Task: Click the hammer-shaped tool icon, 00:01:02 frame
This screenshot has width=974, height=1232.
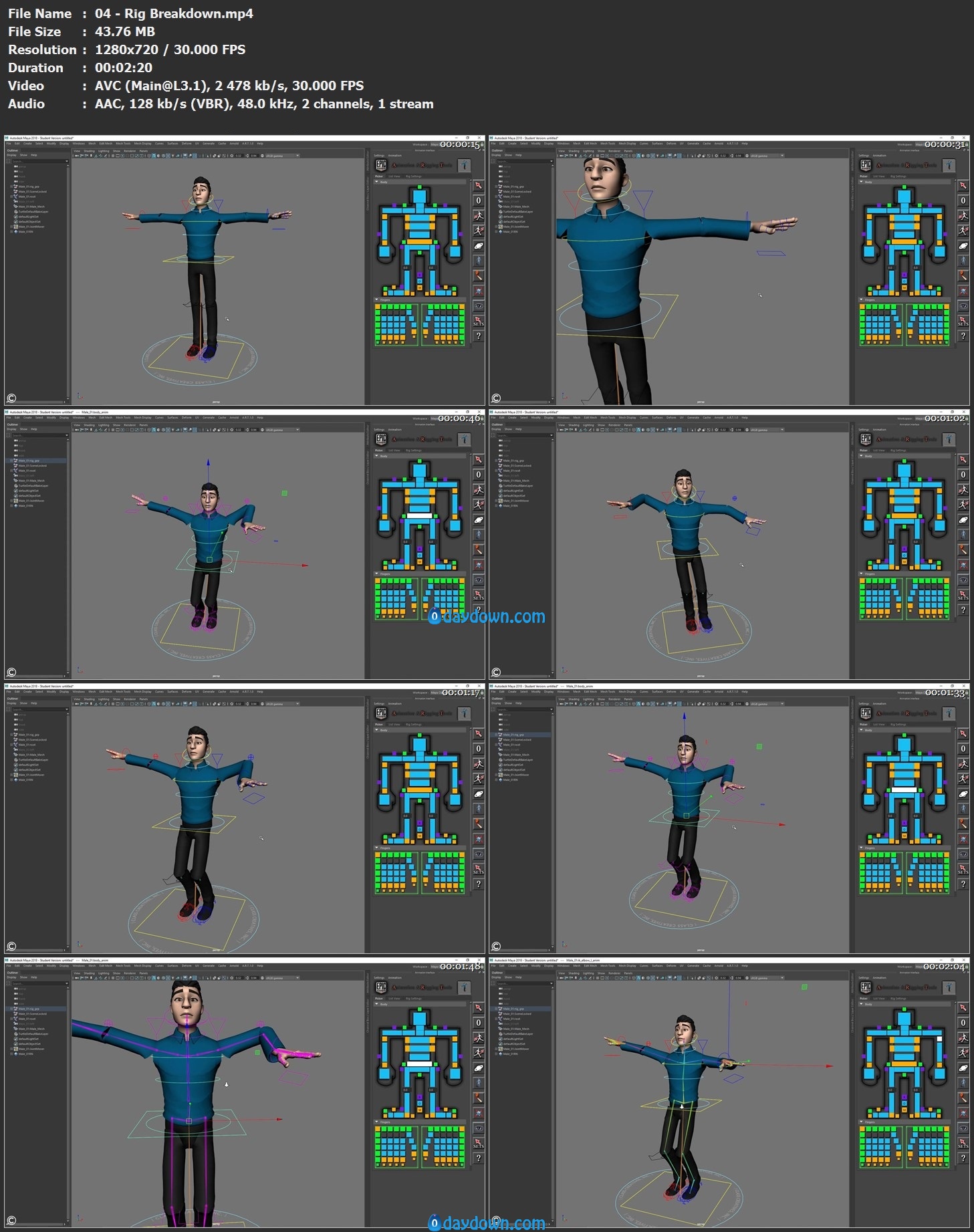Action: click(963, 549)
